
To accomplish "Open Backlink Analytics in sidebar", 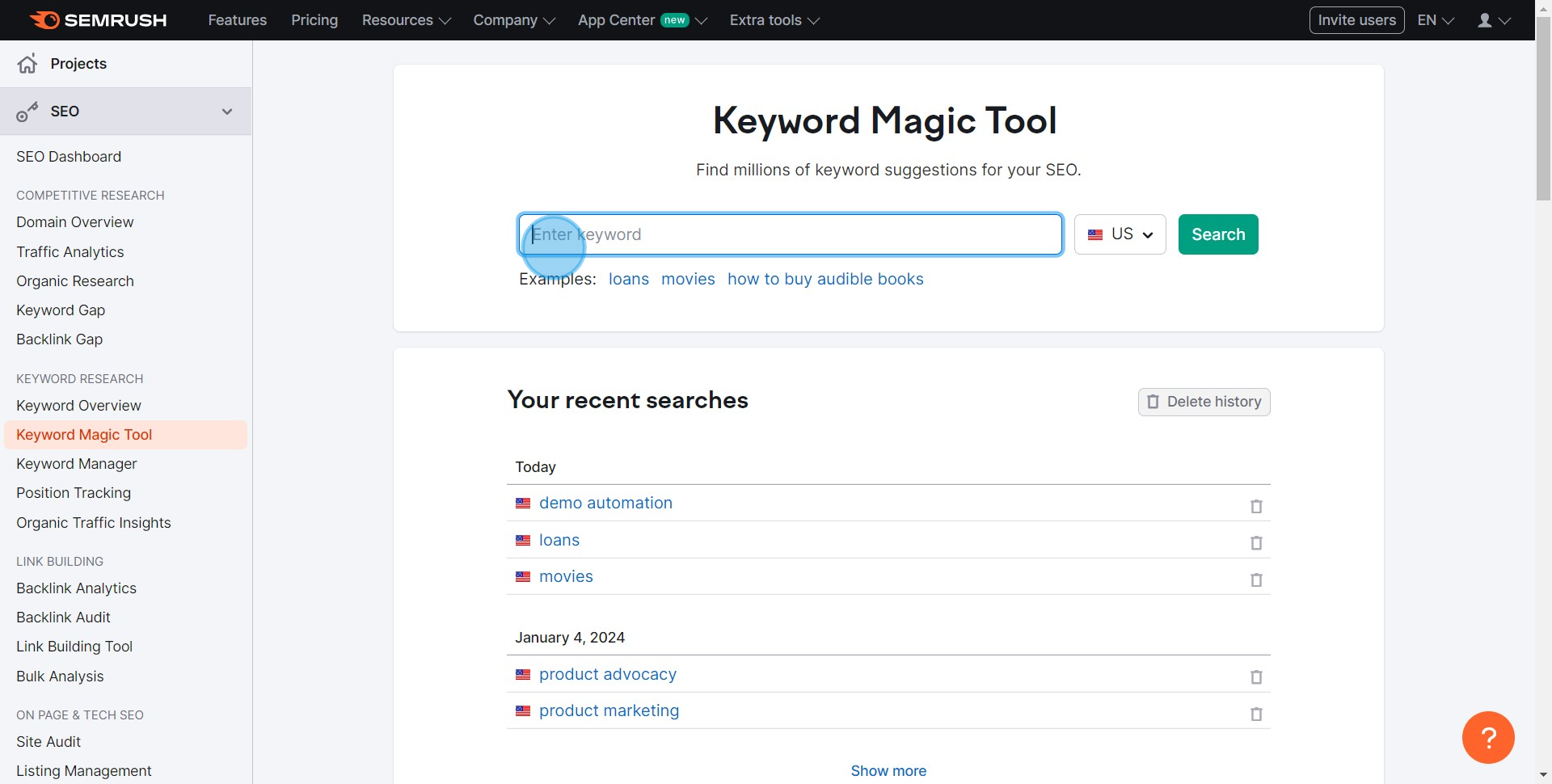I will [x=76, y=588].
